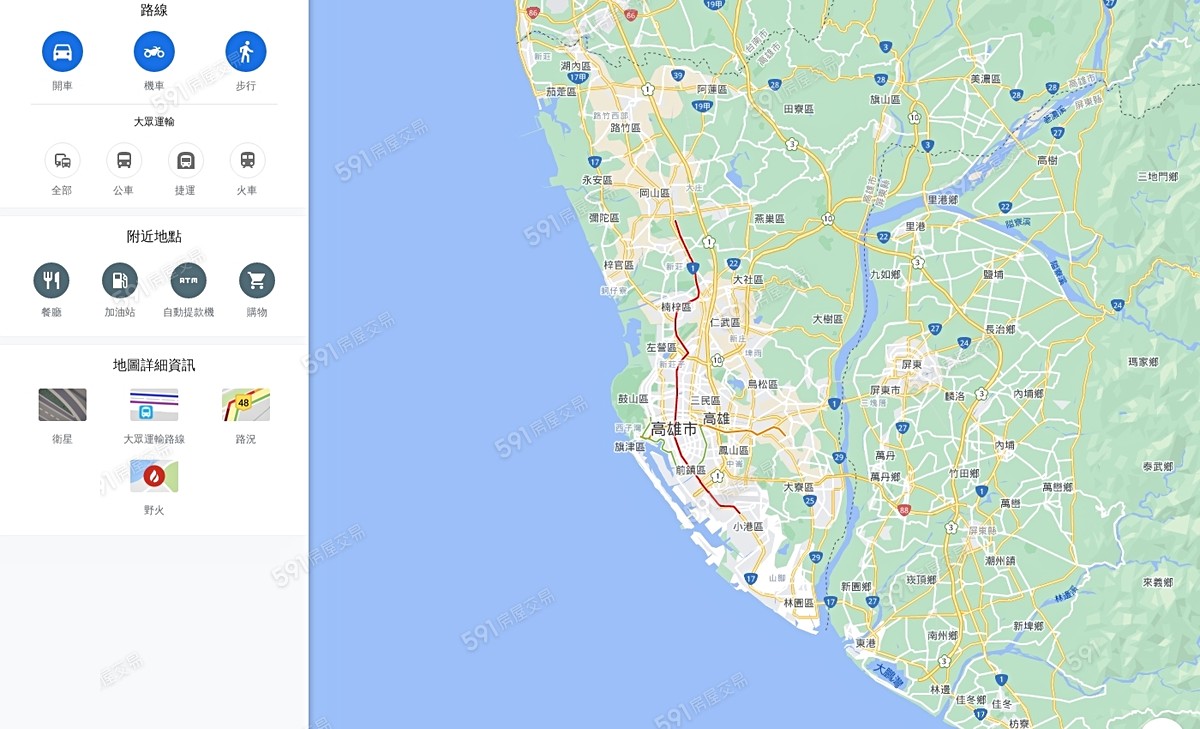This screenshot has width=1200, height=729.
Task: Find nearby 加油站 gas stations
Action: click(x=120, y=281)
